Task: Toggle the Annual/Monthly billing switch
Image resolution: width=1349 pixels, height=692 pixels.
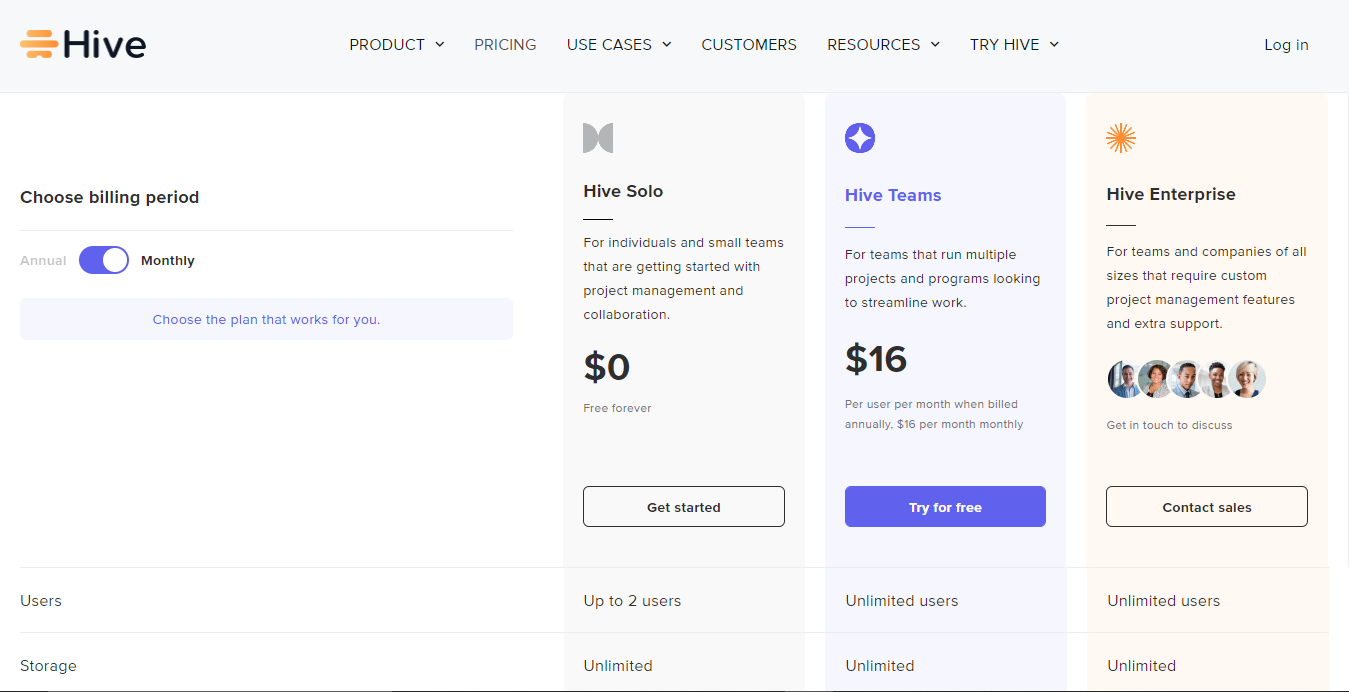Action: [x=104, y=260]
